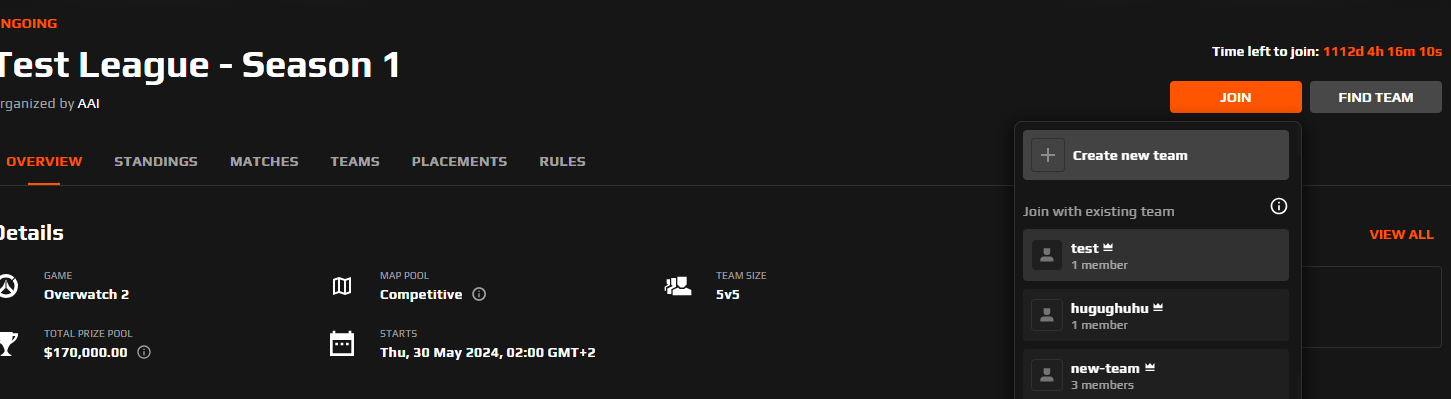1451x399 pixels.
Task: Click the Overwatch 2 game logo icon
Action: (8, 285)
